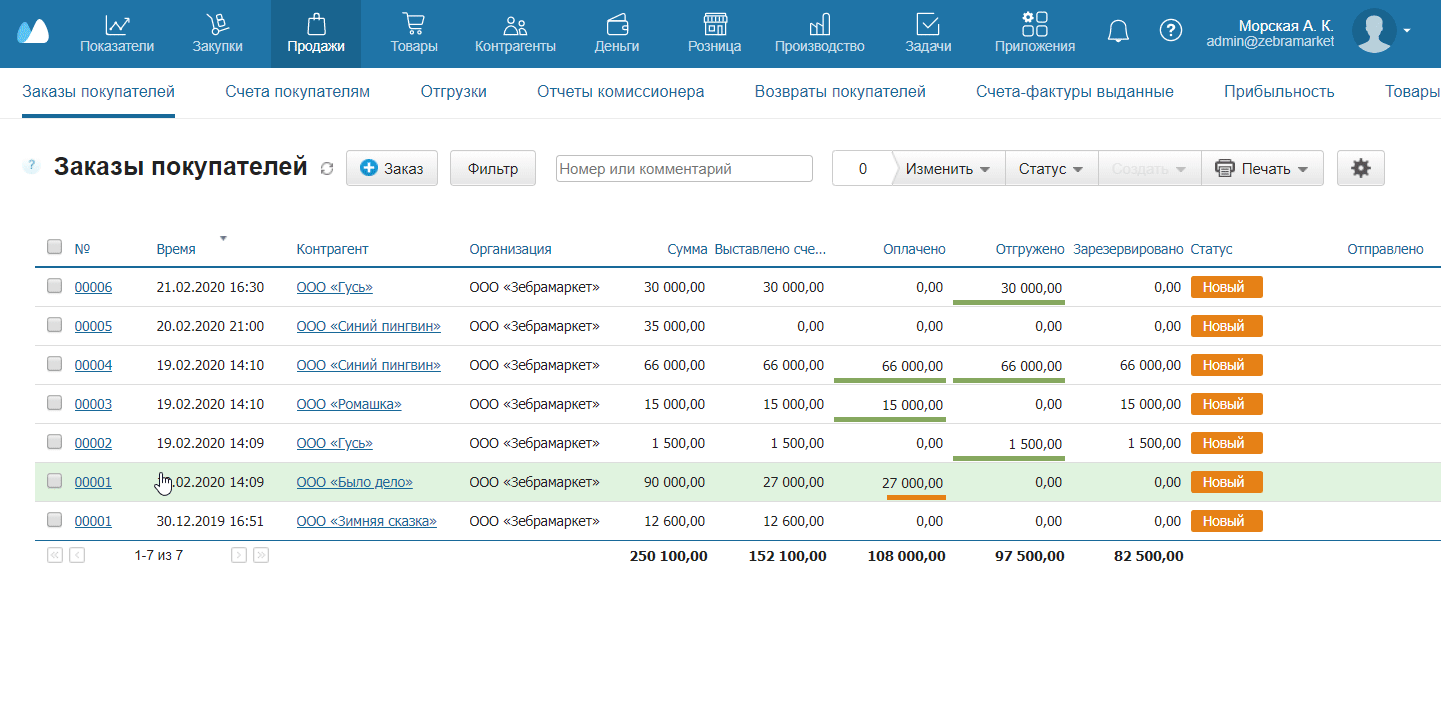
Task: Open the Отгрузки tab
Action: pyautogui.click(x=453, y=92)
